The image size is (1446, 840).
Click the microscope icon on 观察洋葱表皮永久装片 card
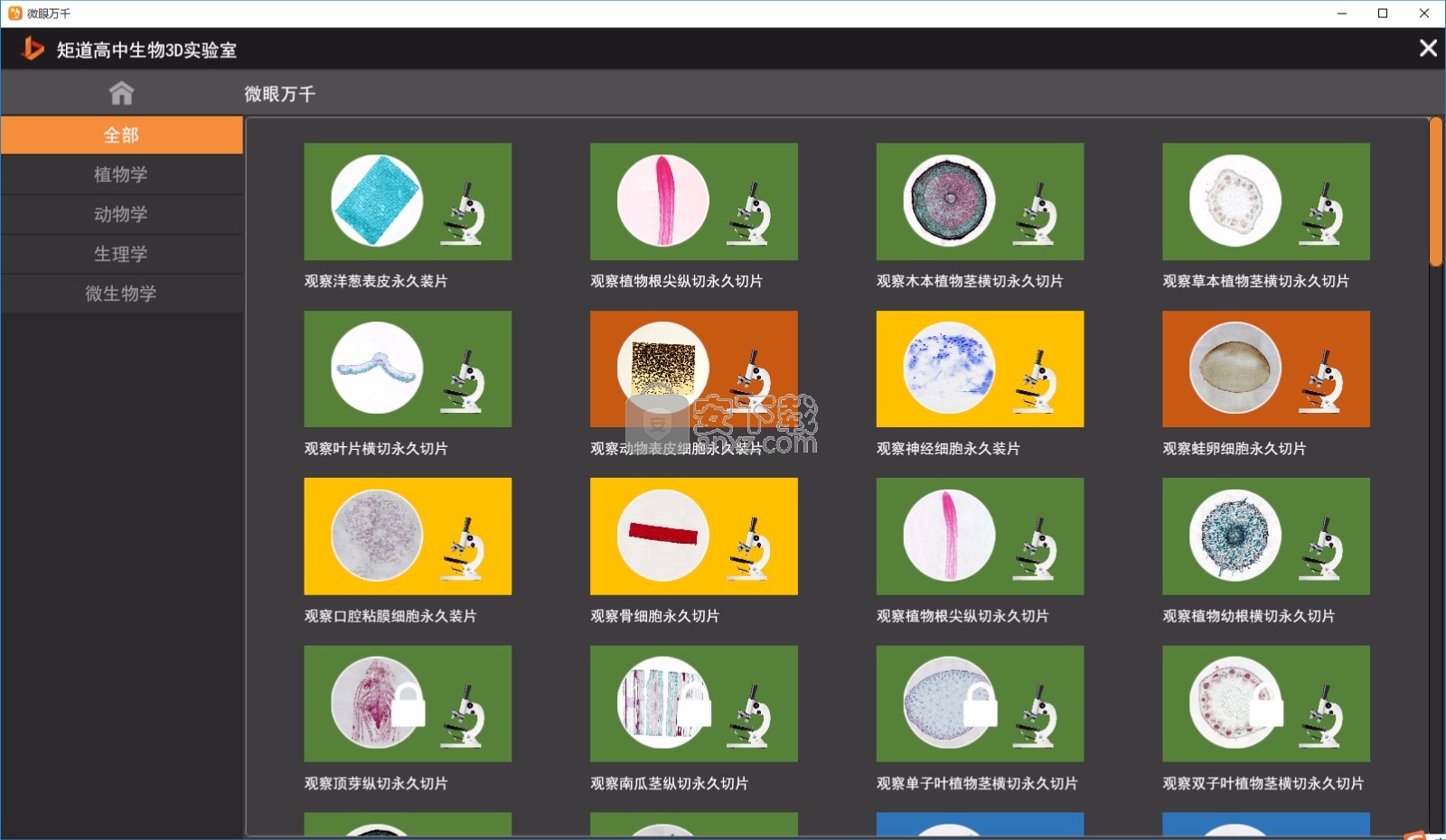coord(463,215)
